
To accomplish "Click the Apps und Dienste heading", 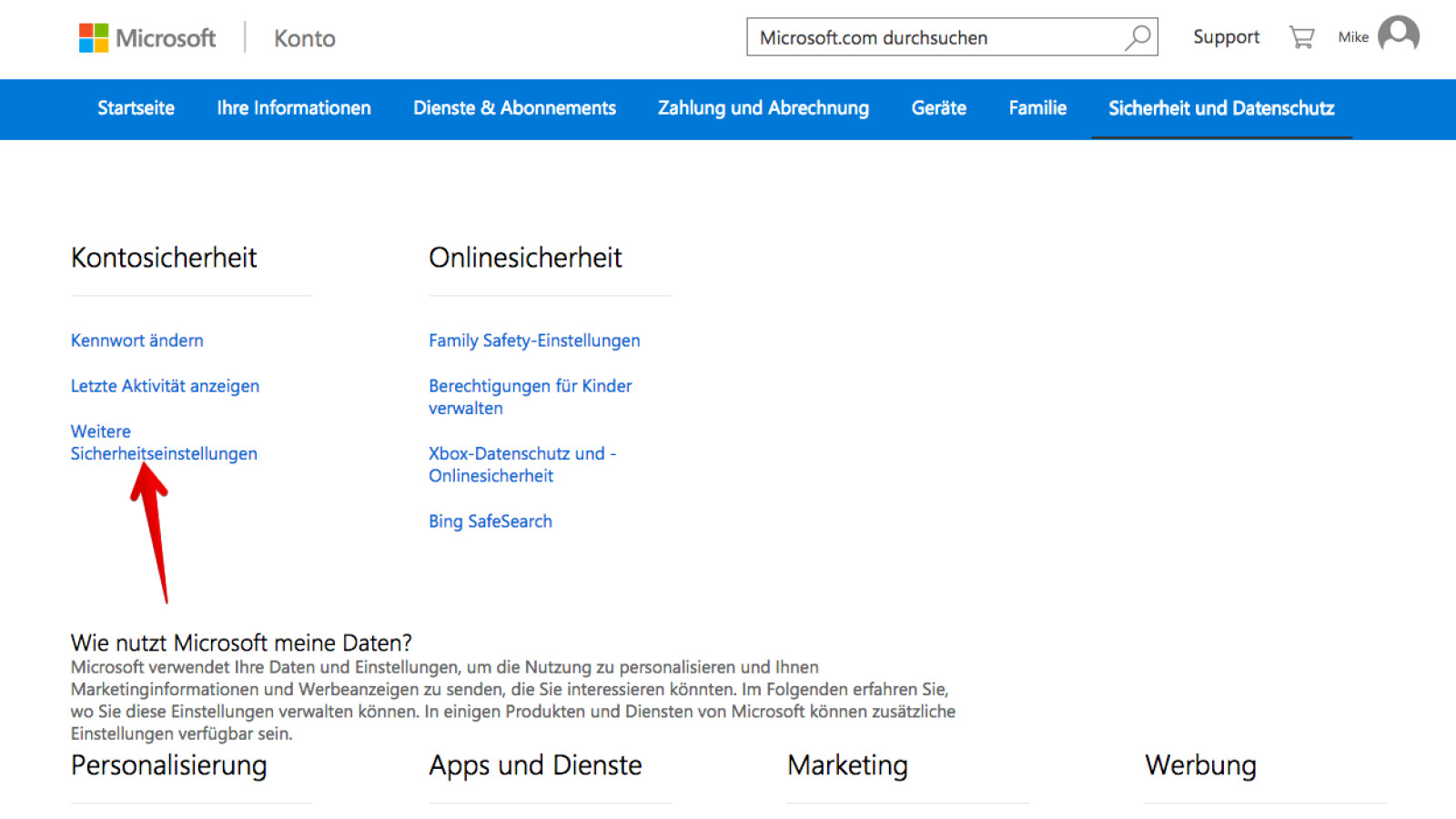I will point(535,765).
